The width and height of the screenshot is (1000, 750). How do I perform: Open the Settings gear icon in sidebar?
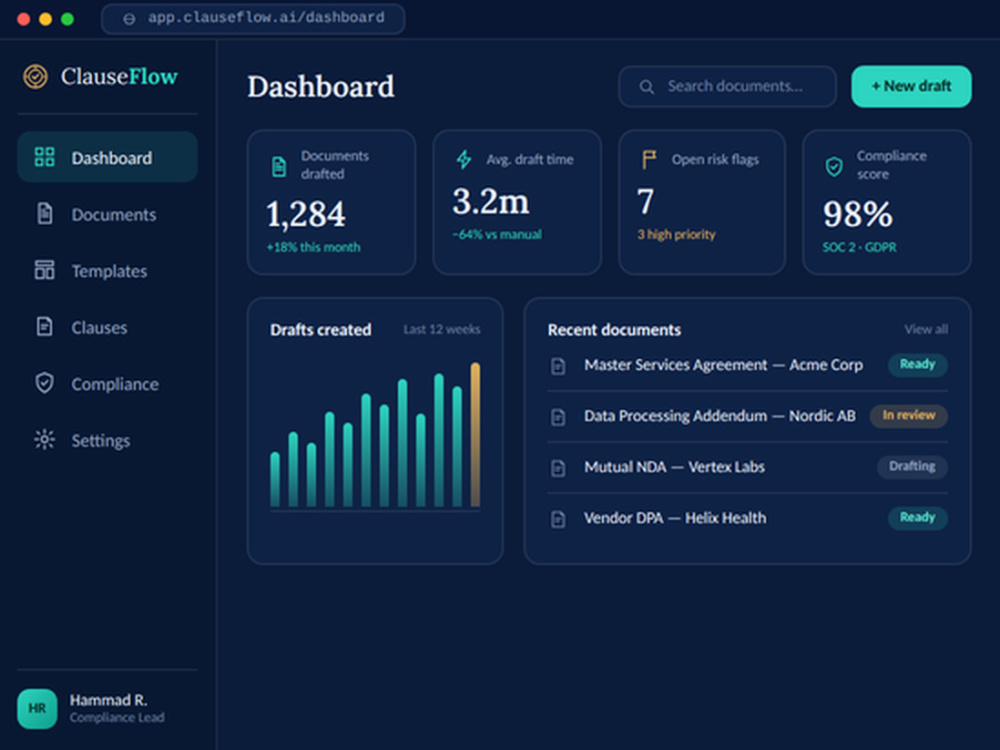[x=45, y=439]
